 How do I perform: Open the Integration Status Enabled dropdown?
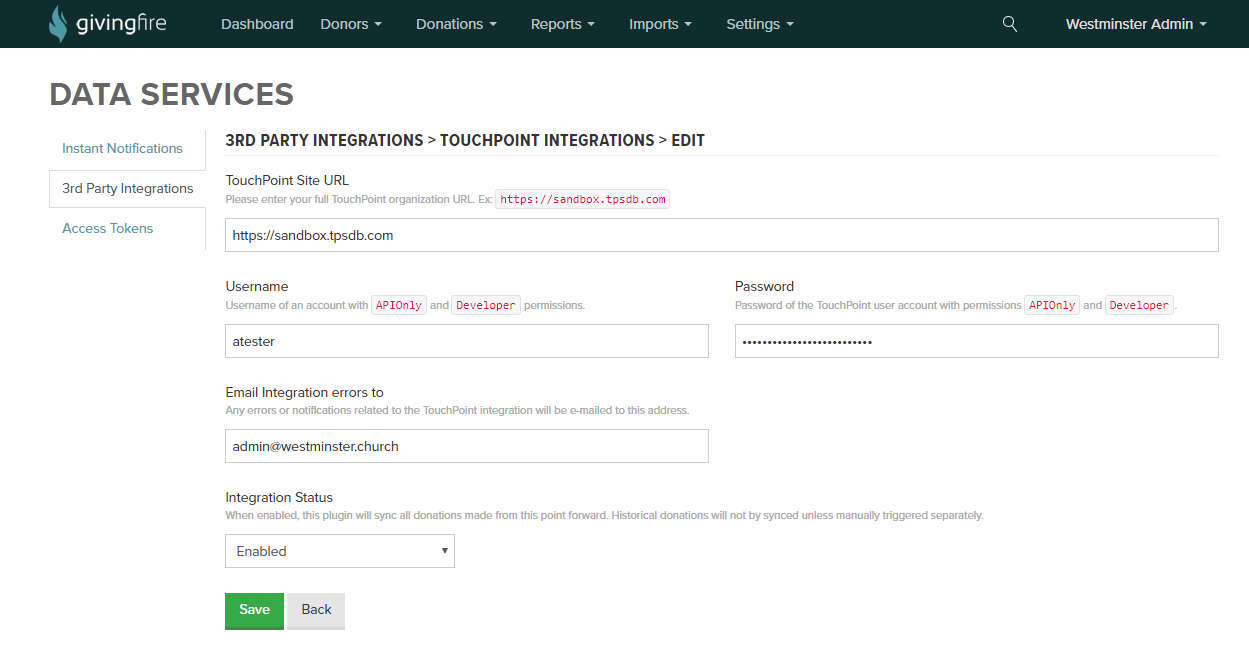(340, 551)
